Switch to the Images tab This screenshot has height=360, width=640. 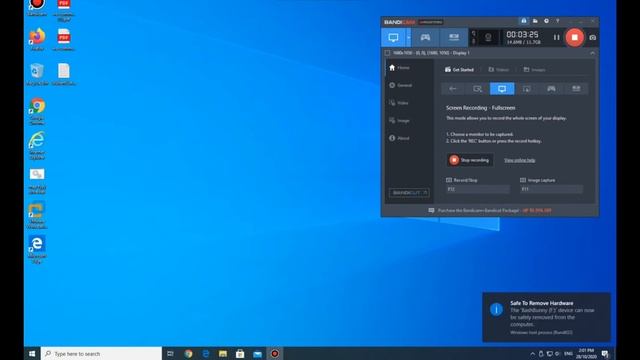535,70
